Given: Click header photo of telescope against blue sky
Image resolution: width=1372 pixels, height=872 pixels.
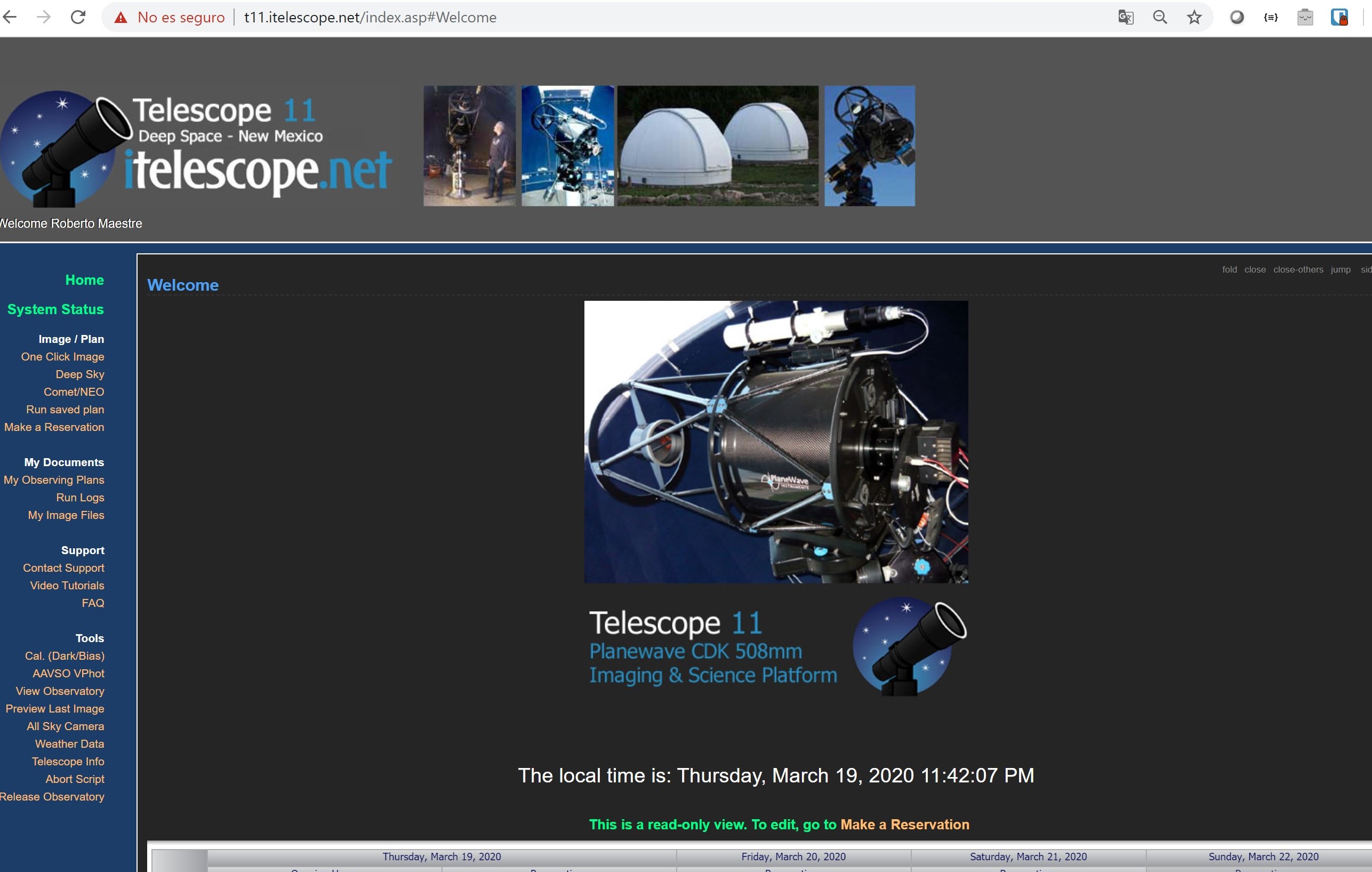Looking at the screenshot, I should click(870, 146).
